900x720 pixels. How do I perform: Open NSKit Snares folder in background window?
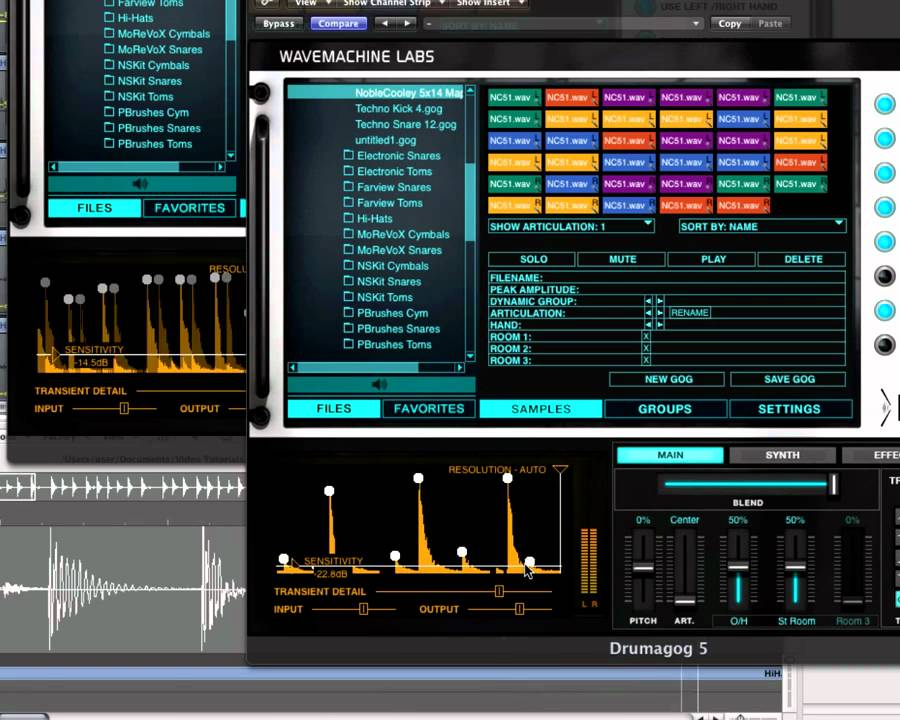click(x=149, y=81)
